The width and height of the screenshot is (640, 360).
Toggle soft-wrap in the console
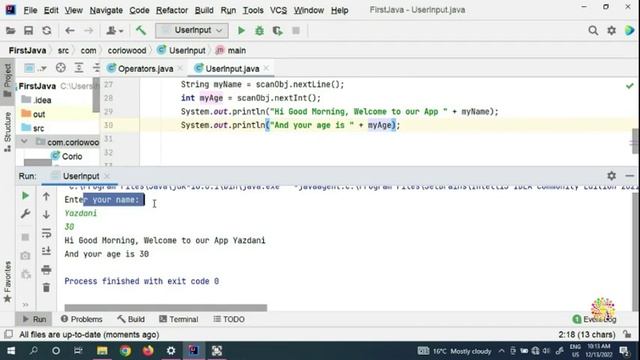click(x=46, y=233)
